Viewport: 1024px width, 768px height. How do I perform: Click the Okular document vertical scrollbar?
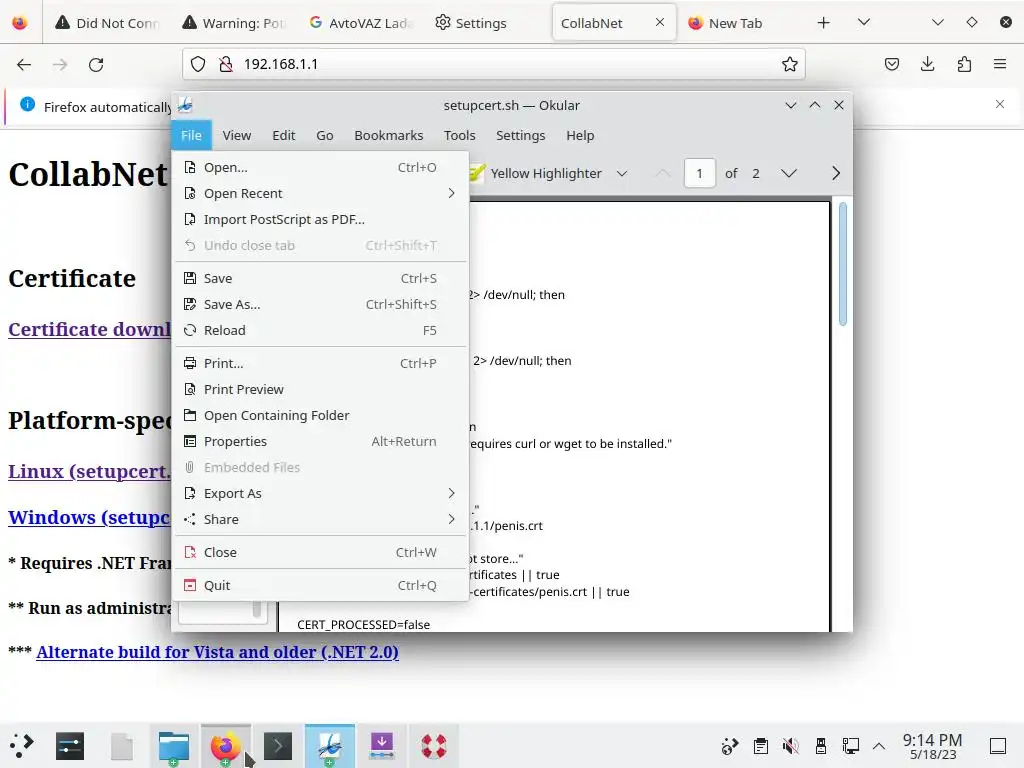point(842,264)
